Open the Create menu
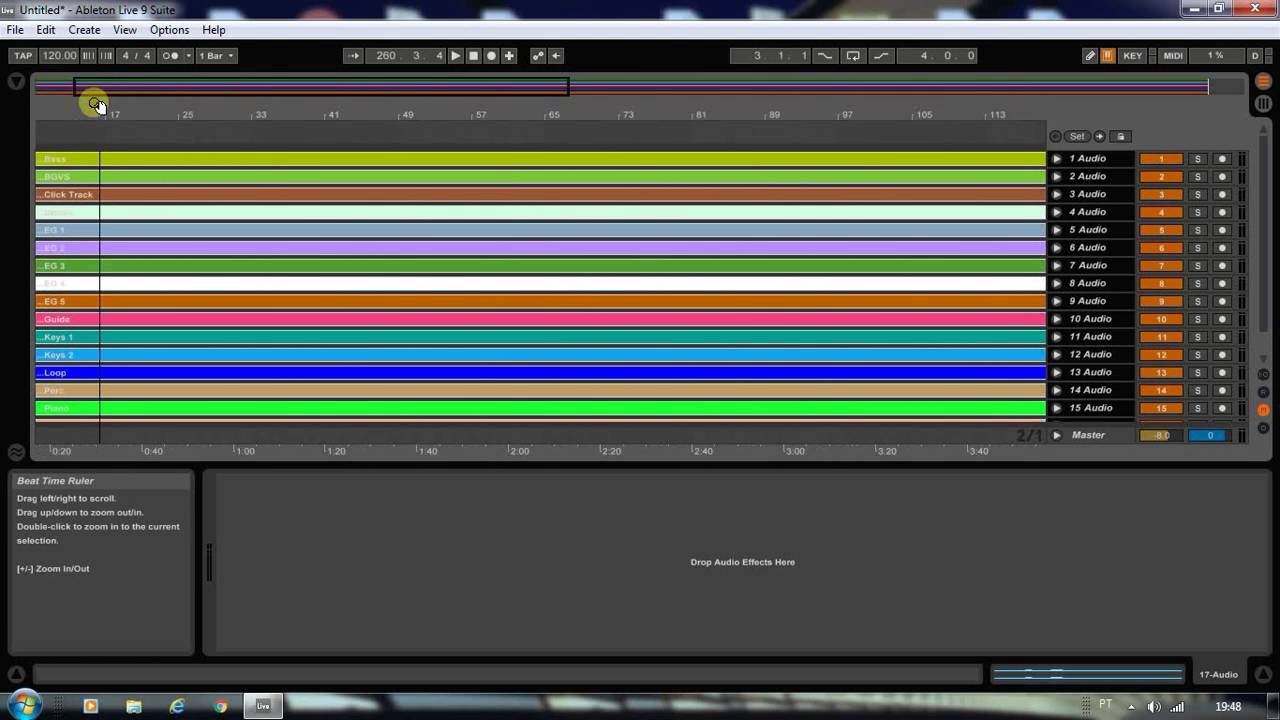 pos(84,30)
